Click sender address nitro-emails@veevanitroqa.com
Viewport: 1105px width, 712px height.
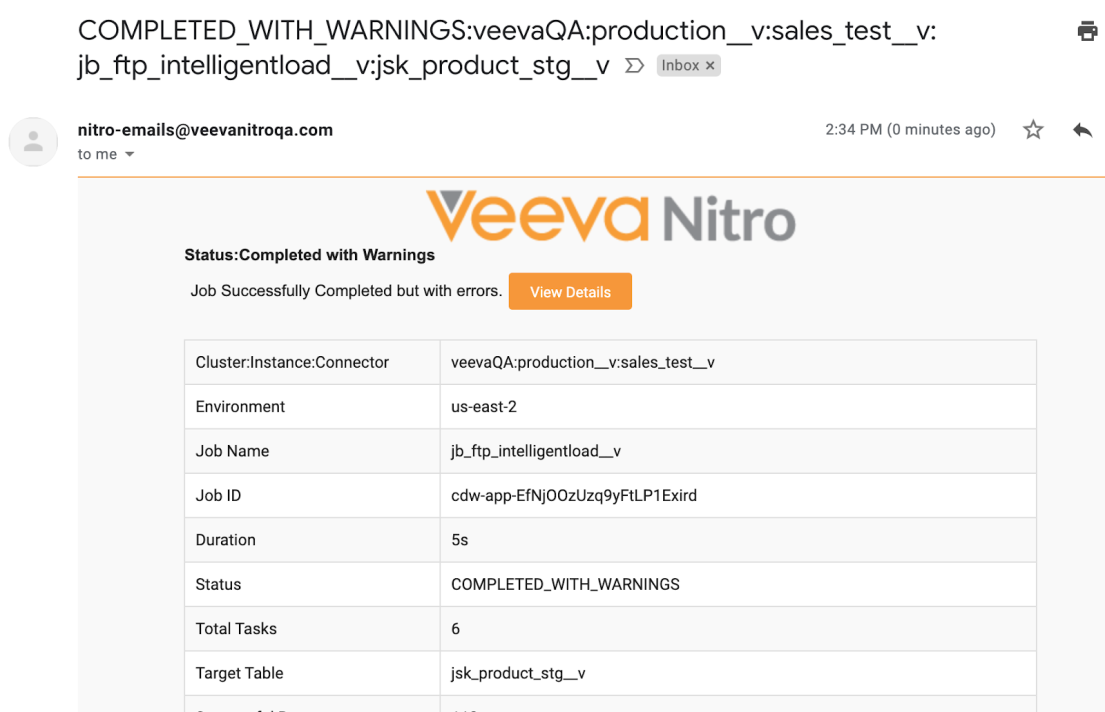(x=205, y=130)
